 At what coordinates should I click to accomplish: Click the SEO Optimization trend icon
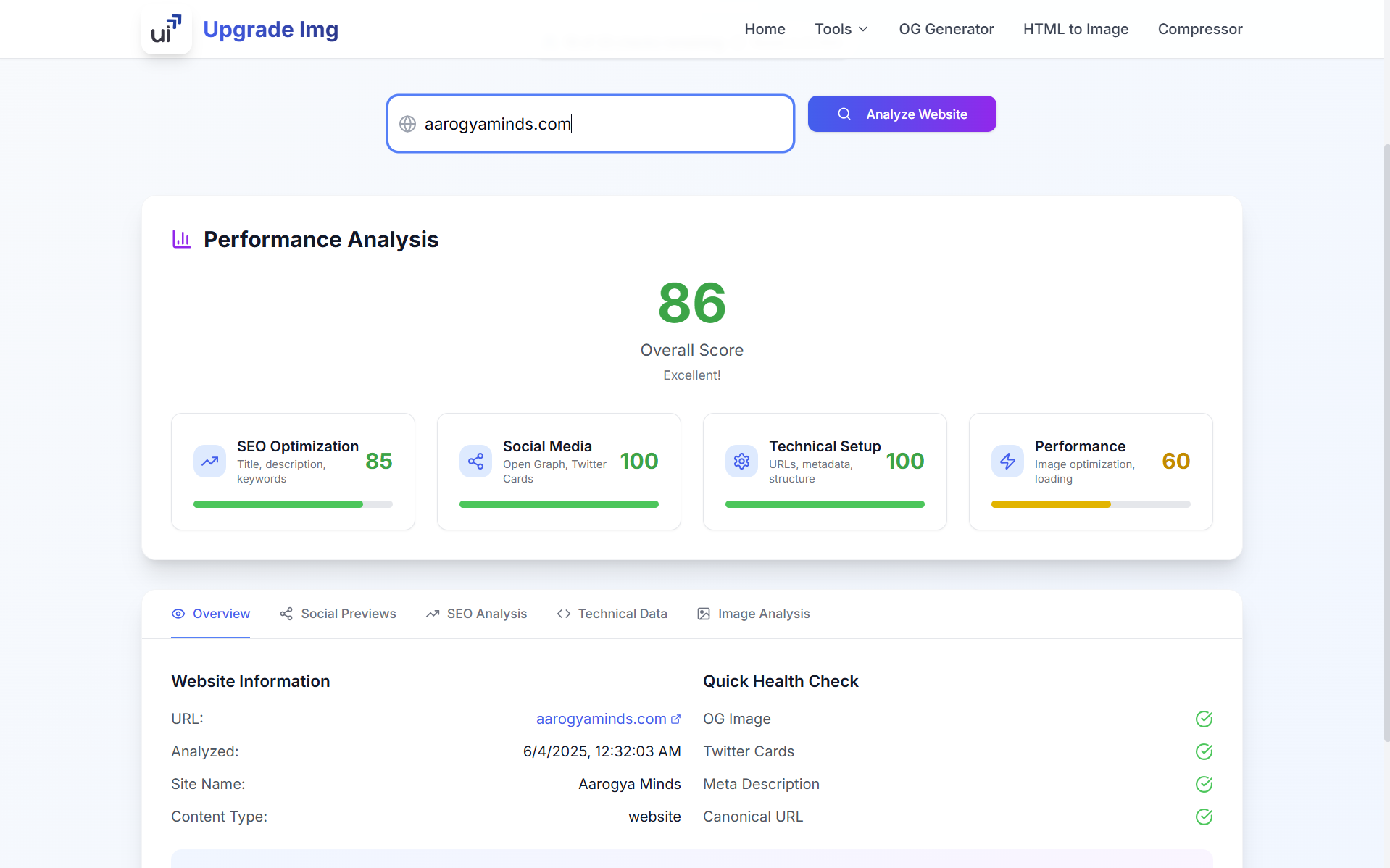pyautogui.click(x=210, y=461)
